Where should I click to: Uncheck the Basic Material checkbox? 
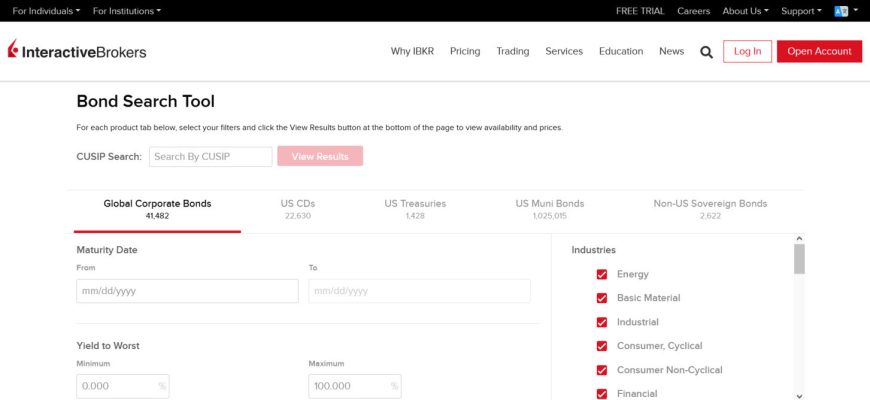[x=601, y=298]
